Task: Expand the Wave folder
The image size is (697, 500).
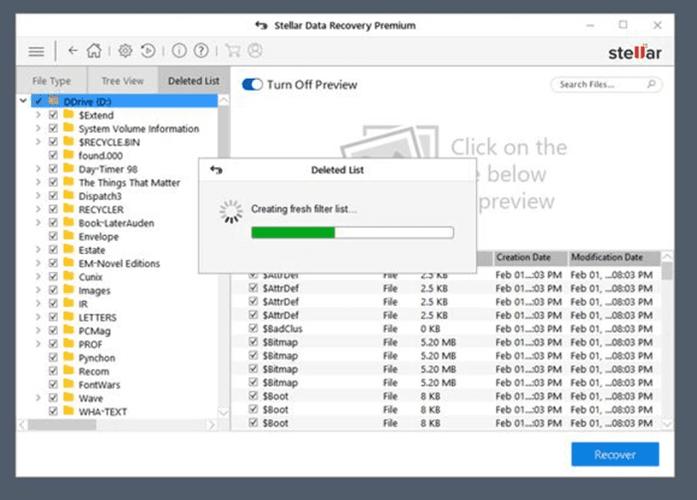Action: [x=38, y=398]
